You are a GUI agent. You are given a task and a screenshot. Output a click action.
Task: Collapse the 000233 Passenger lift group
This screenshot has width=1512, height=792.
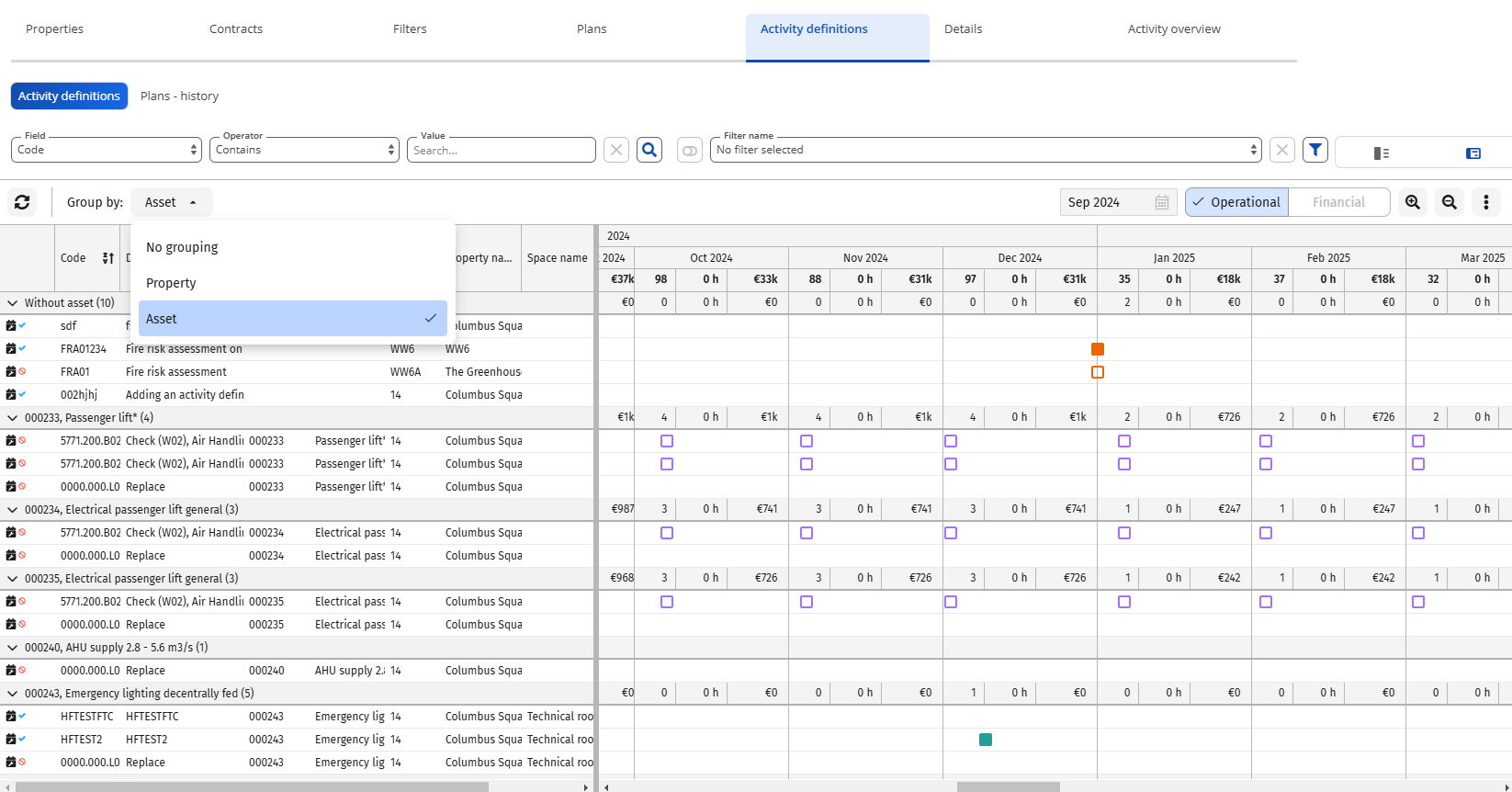[x=13, y=417]
